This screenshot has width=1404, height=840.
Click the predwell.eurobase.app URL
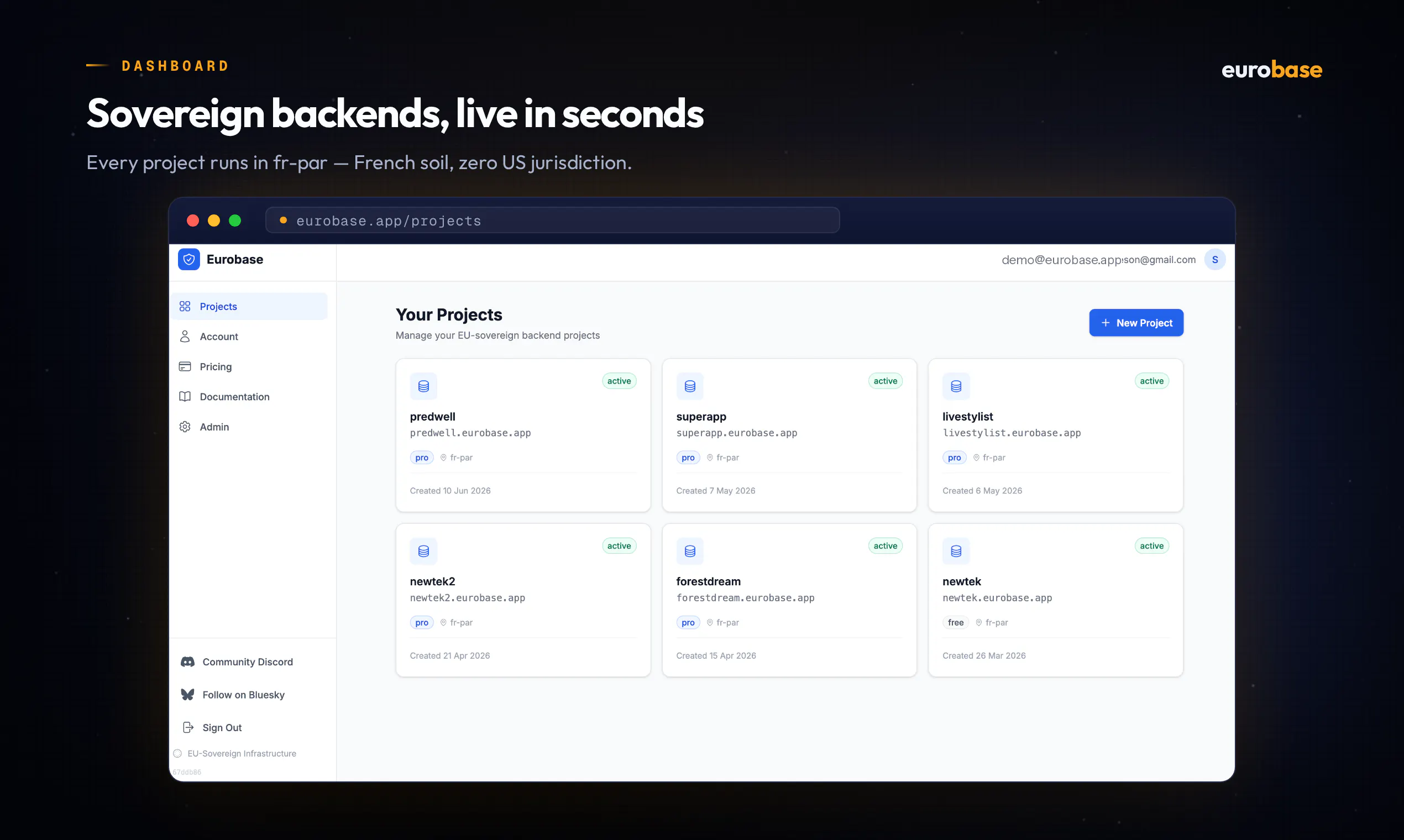tap(470, 433)
